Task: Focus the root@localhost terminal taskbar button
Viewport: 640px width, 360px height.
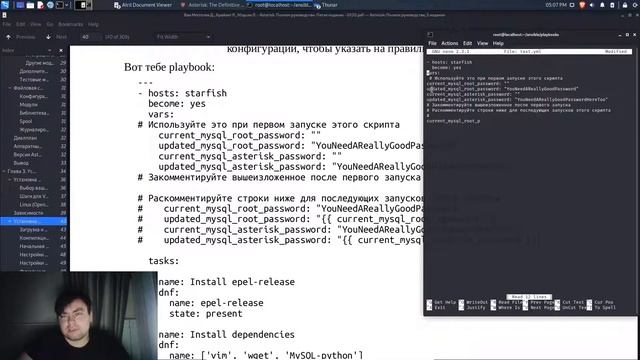Action: click(x=279, y=5)
